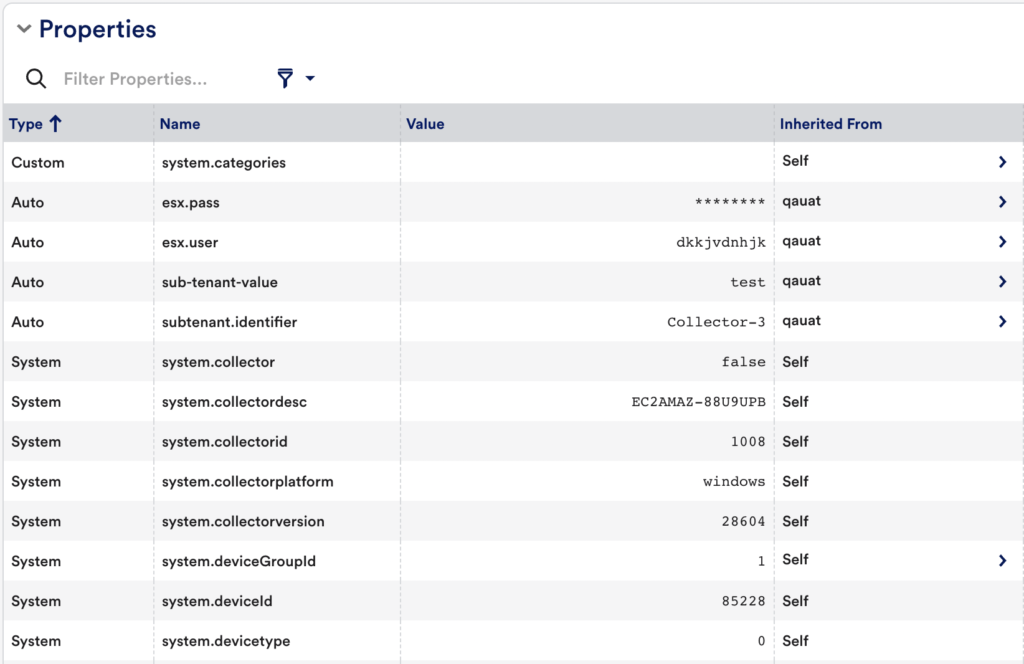Image resolution: width=1024 pixels, height=664 pixels.
Task: Sort by the Inherited From column header
Action: tap(831, 124)
